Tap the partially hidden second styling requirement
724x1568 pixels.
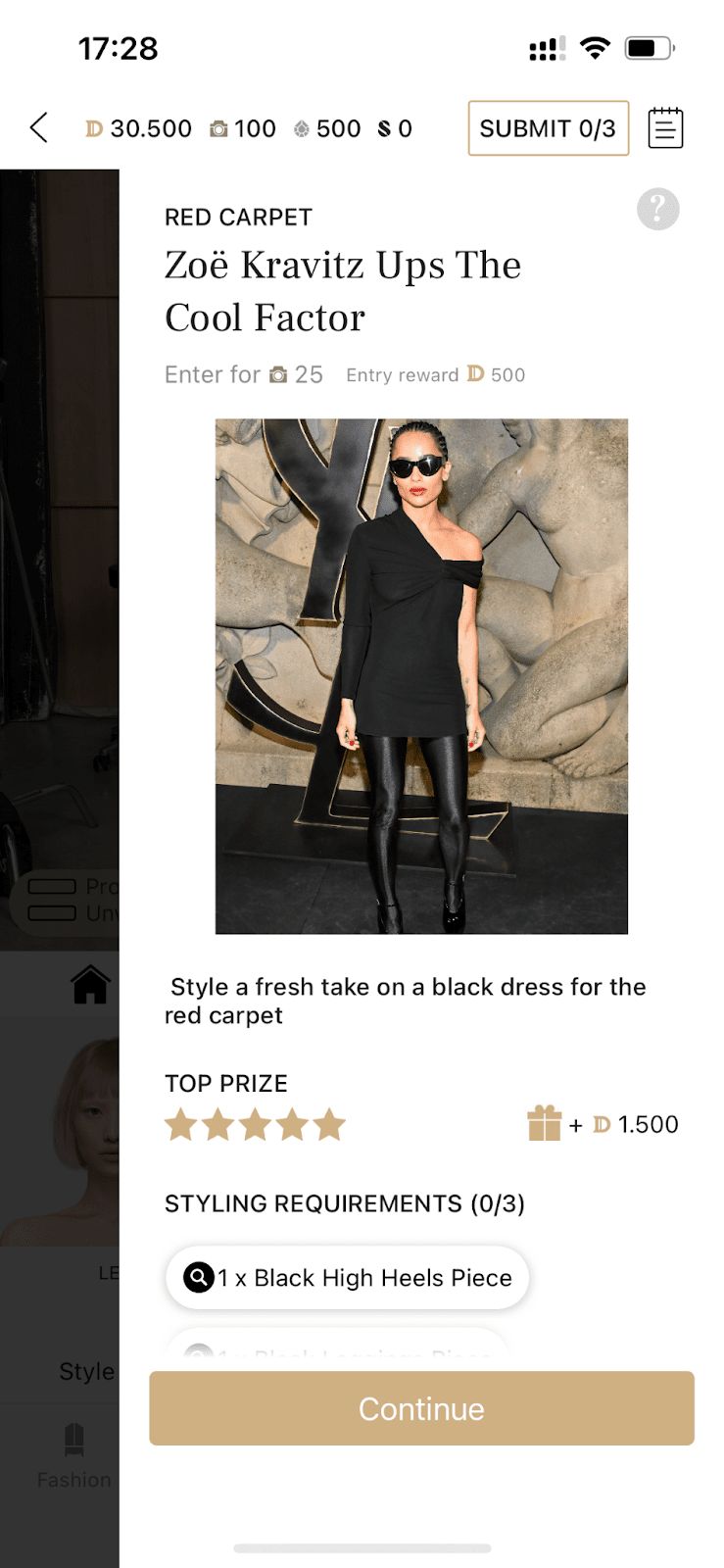tap(336, 1342)
